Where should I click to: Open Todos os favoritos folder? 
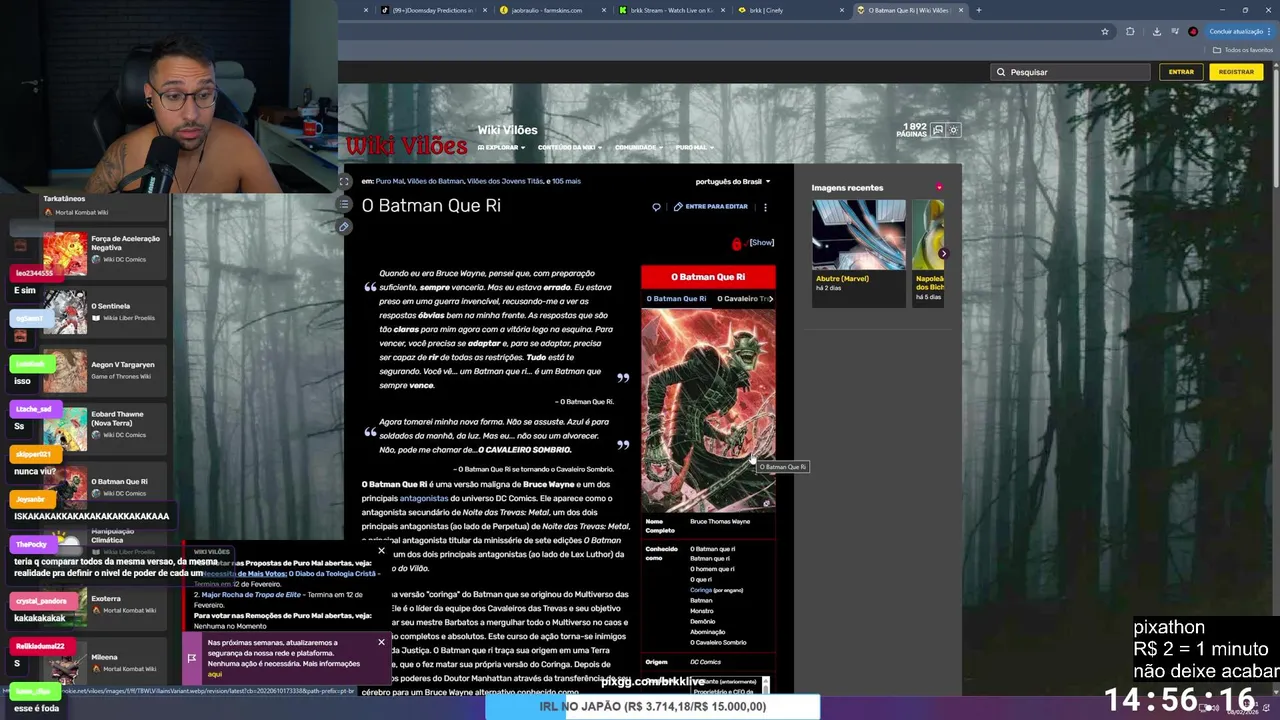click(x=1243, y=50)
